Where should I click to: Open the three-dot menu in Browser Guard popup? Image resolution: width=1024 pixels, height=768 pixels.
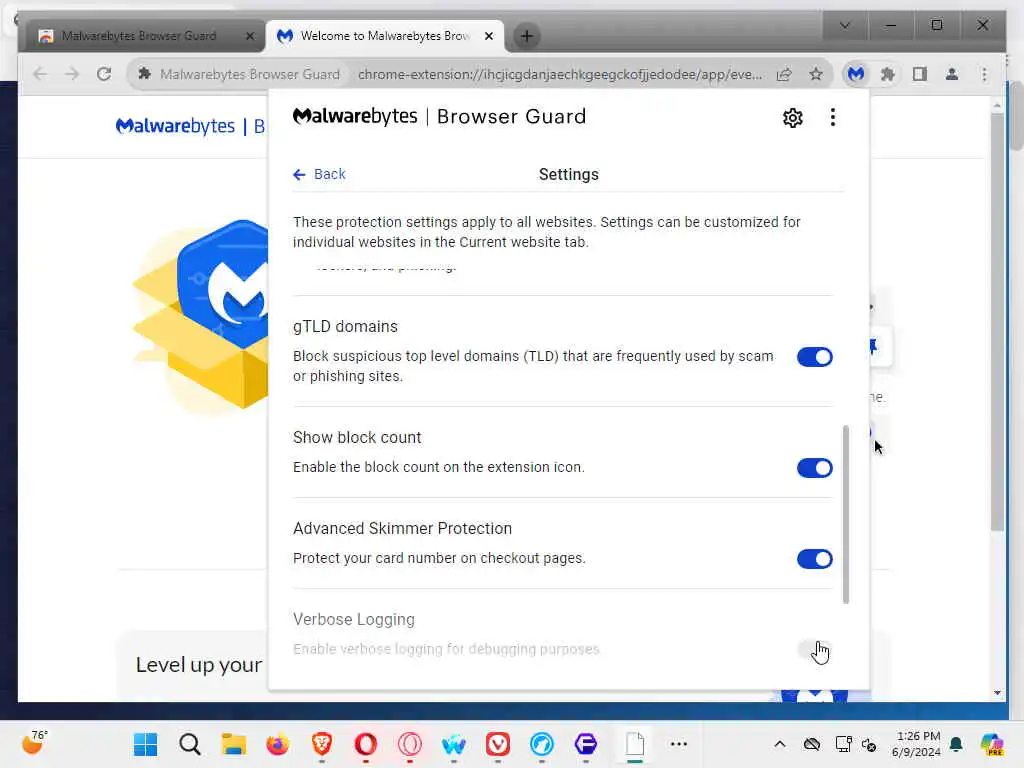point(832,118)
